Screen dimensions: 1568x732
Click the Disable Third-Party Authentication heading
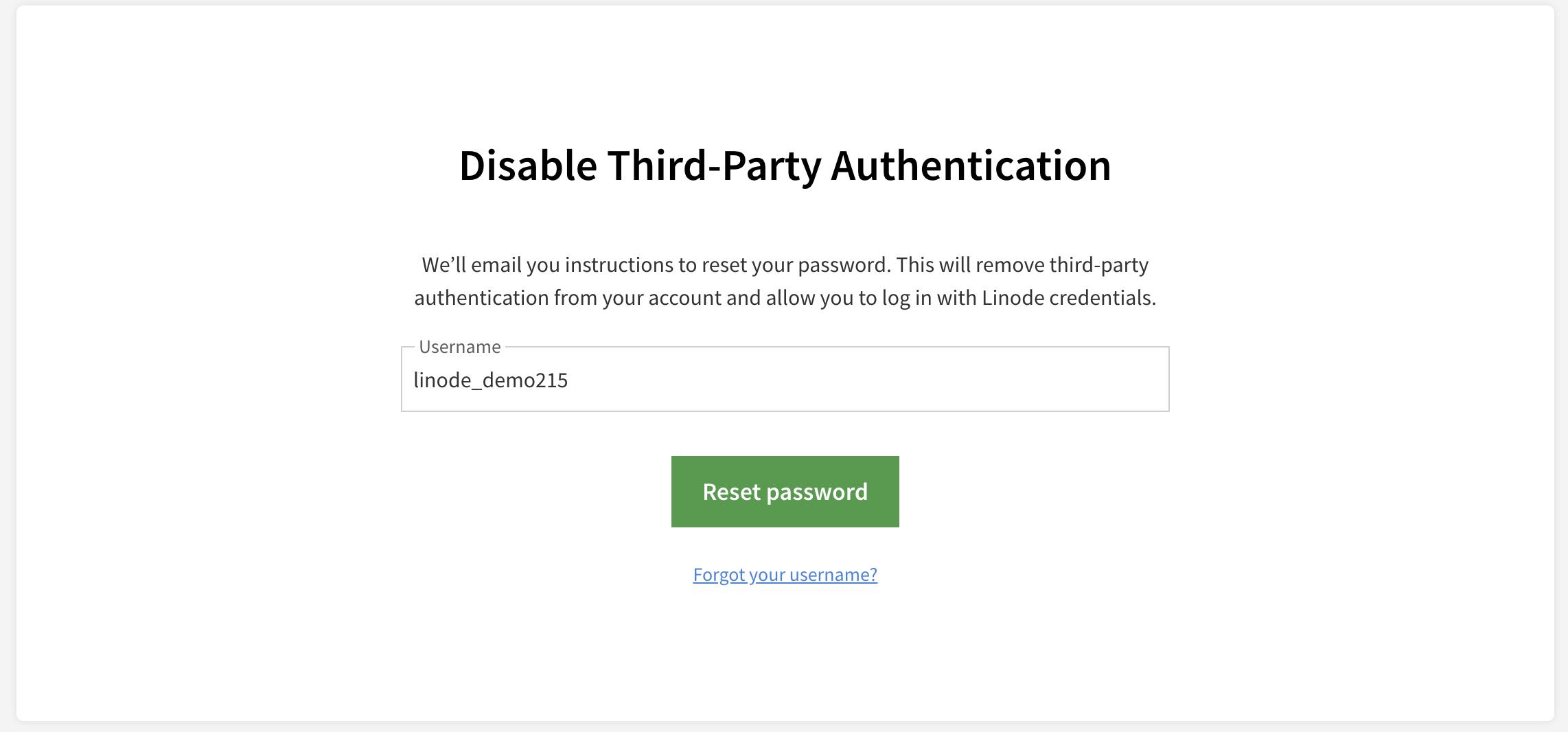[785, 164]
